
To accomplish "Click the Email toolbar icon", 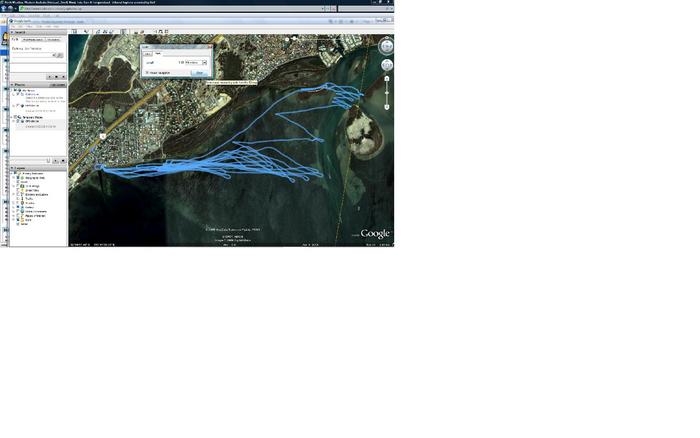I will click(136, 32).
